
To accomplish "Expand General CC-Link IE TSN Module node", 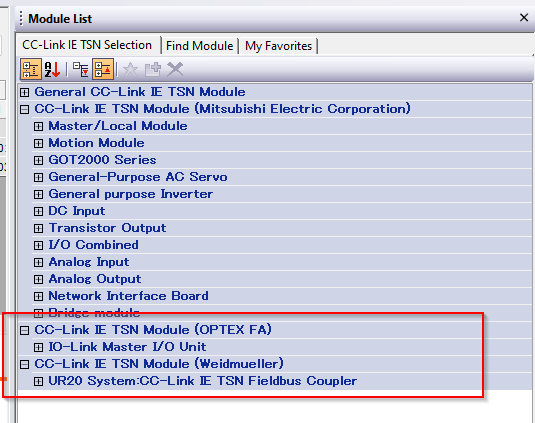I will [x=25, y=92].
